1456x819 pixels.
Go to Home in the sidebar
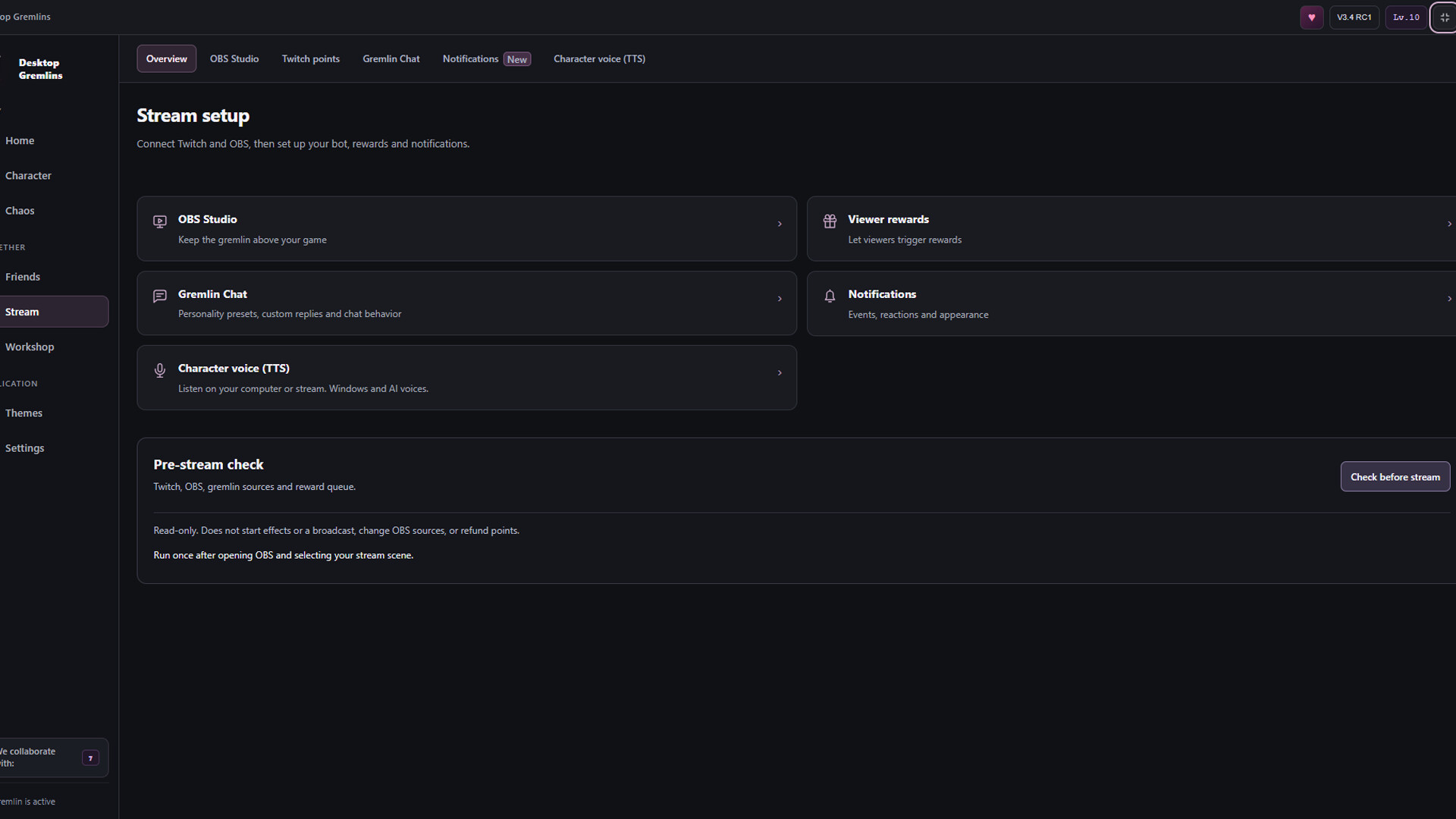(x=20, y=140)
